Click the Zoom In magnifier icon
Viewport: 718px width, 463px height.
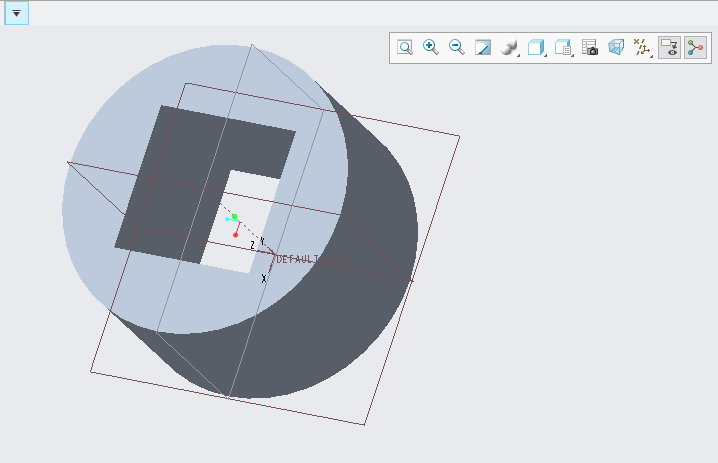pos(431,47)
